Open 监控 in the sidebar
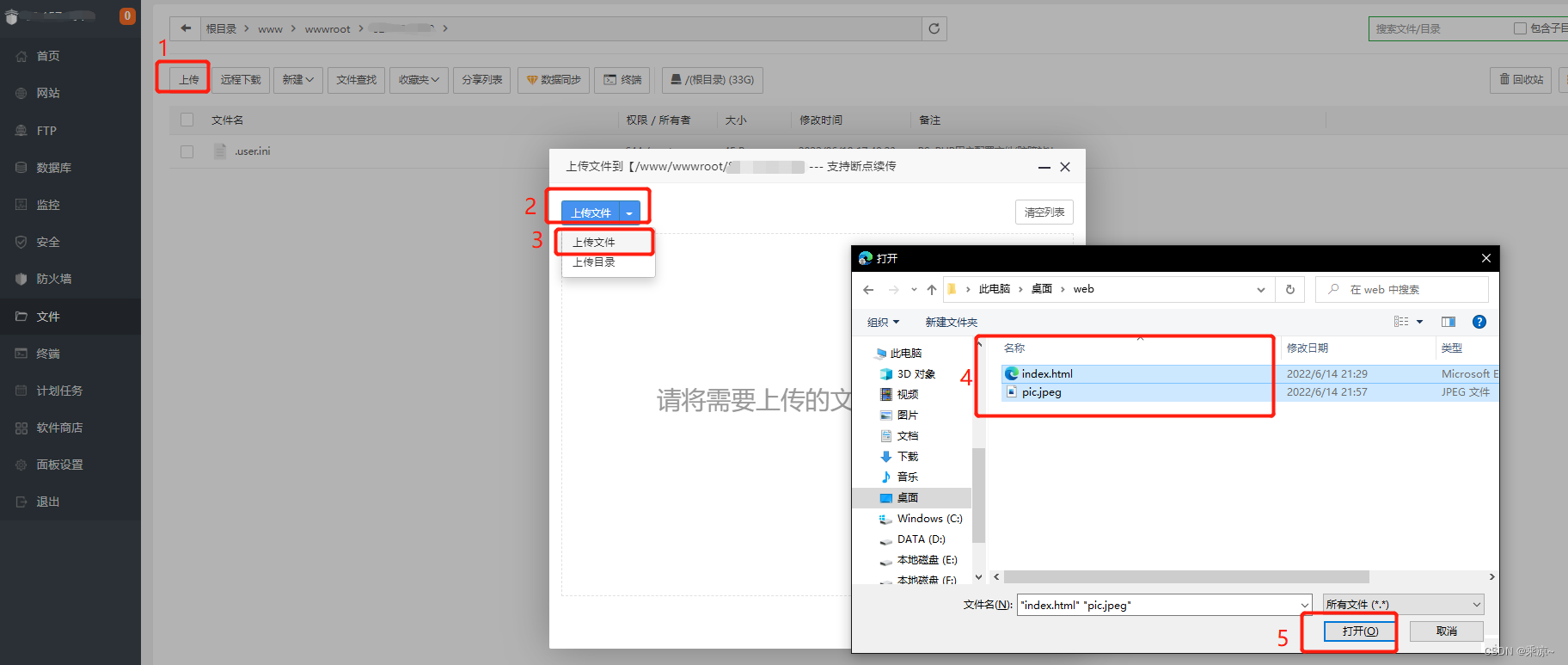Viewport: 1568px width, 665px height. (x=48, y=205)
